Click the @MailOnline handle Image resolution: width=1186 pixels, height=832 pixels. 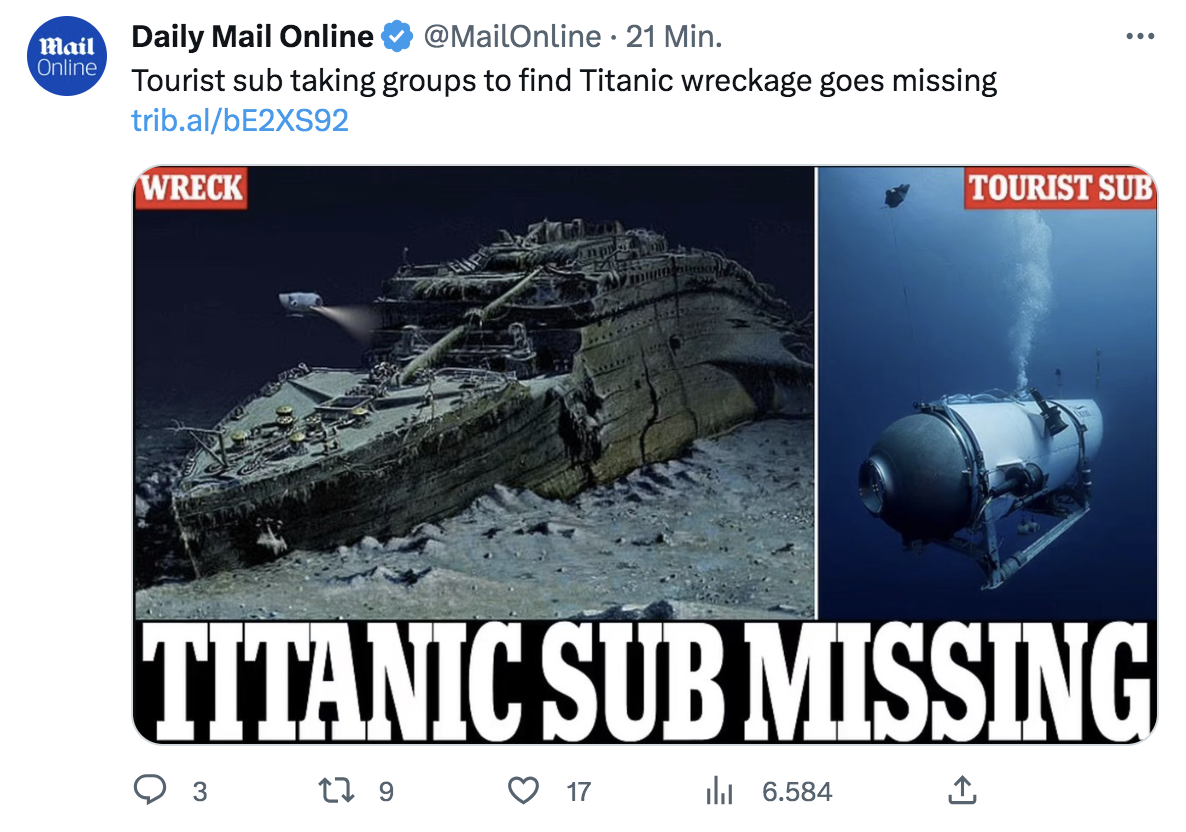(511, 37)
